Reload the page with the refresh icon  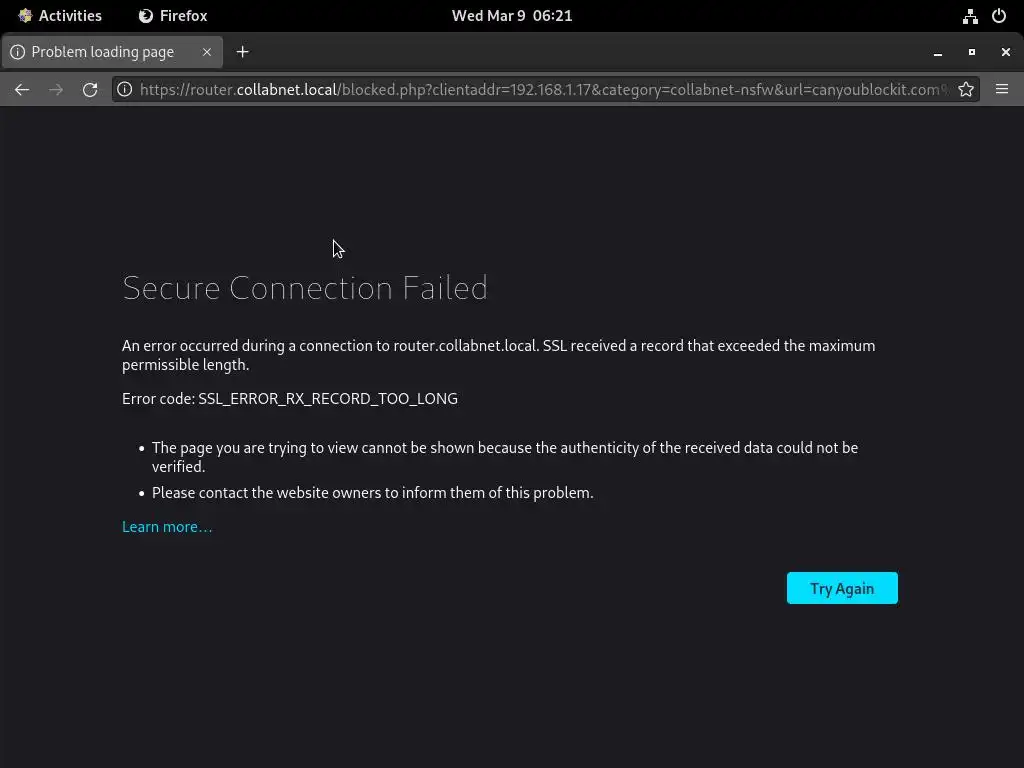point(90,89)
